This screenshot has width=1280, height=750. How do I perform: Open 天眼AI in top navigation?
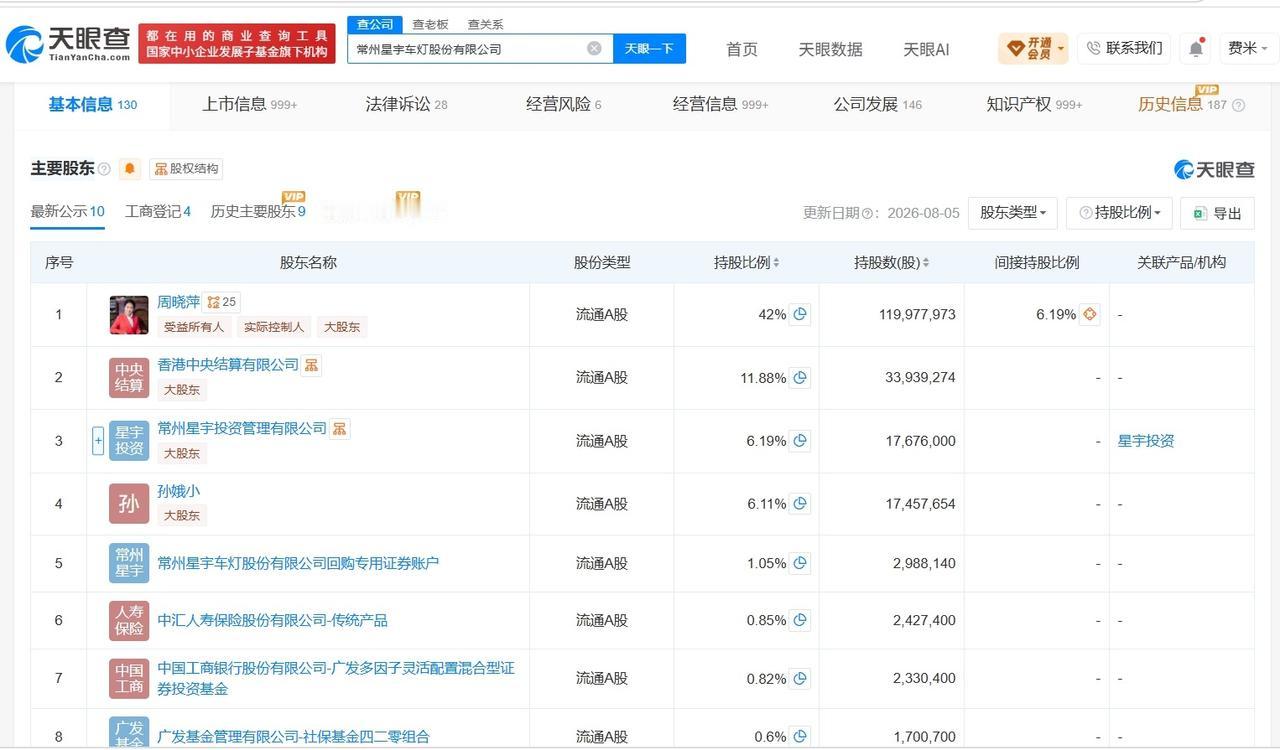pos(926,49)
